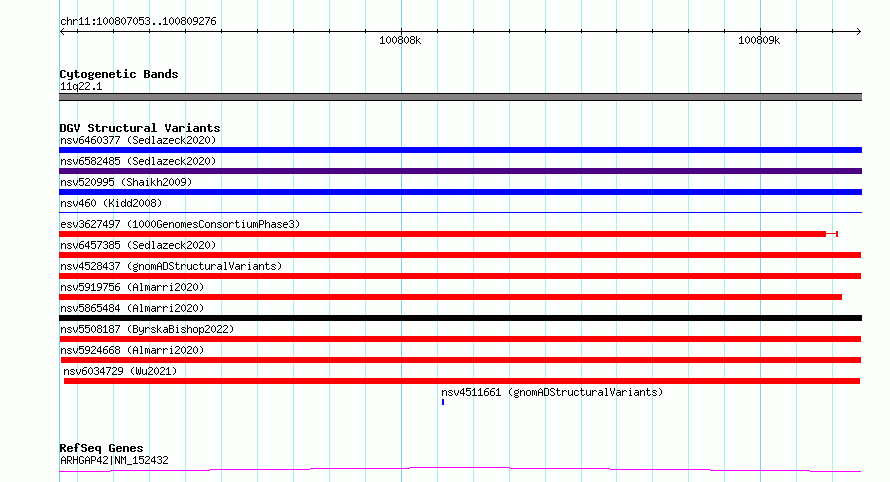Viewport: 890px width, 482px height.
Task: Open esv3627497 (1000GenomesConsortiumPhase3) label
Action: point(180,224)
